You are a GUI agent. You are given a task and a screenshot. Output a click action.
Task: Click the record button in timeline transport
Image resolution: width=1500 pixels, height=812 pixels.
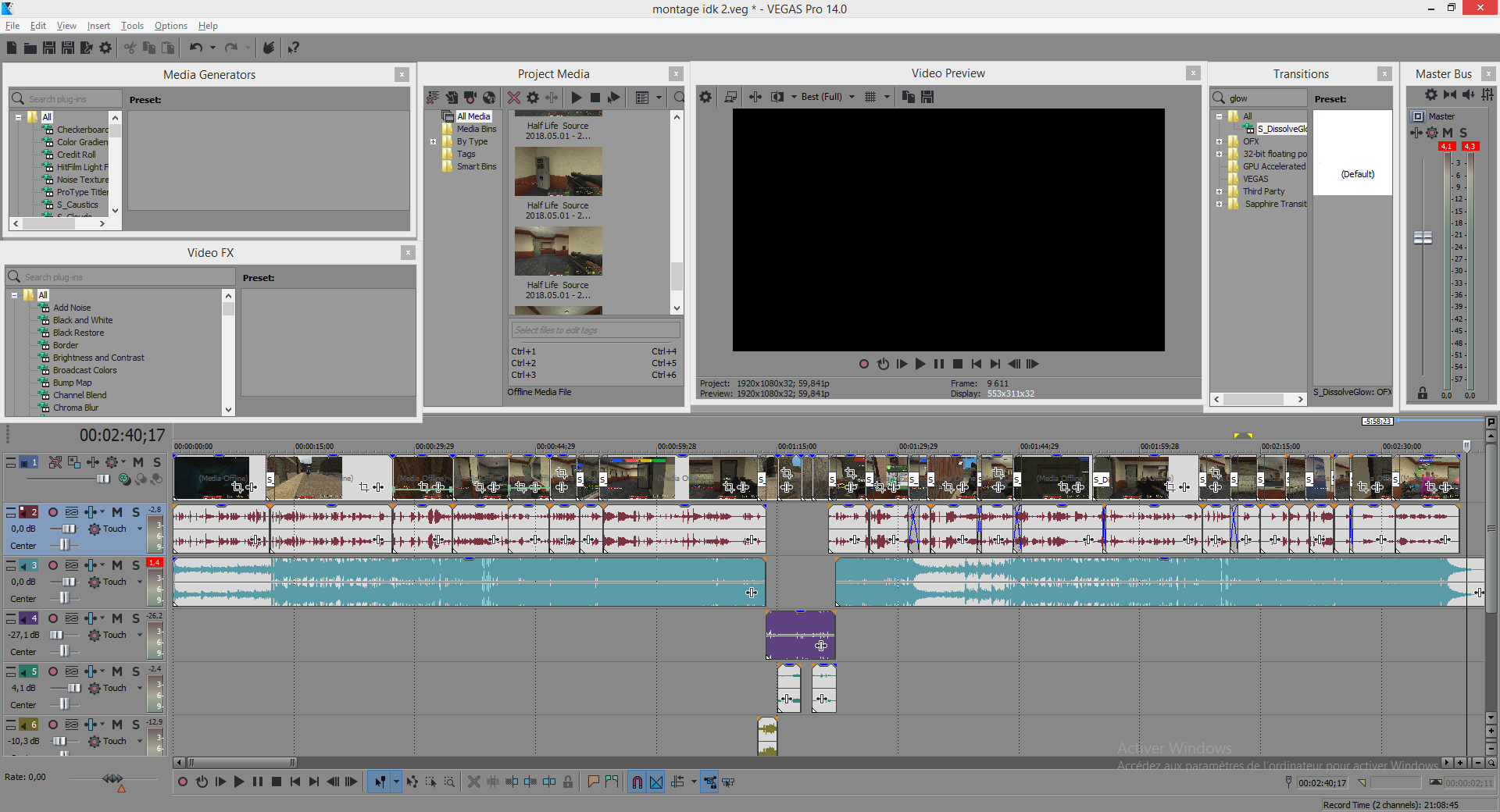tap(182, 782)
